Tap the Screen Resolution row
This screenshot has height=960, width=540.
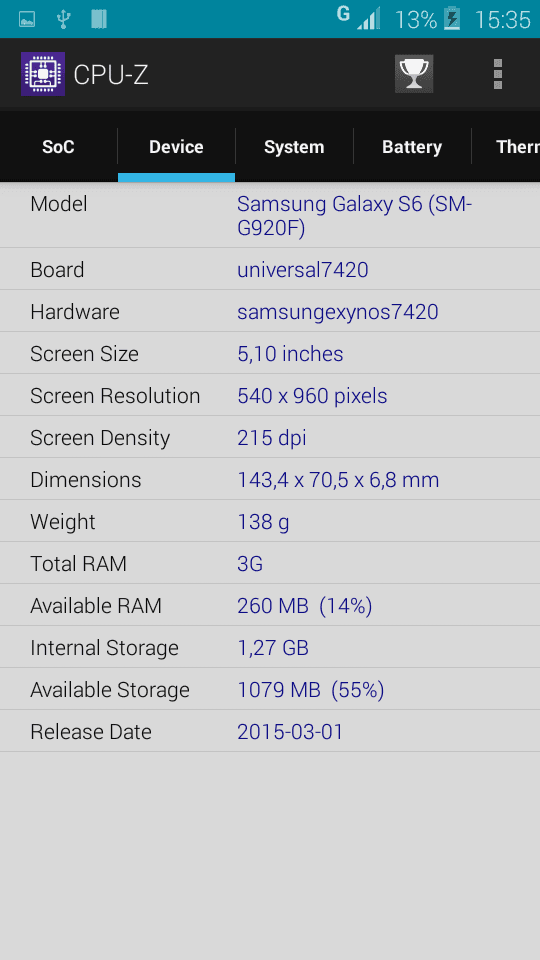[x=270, y=396]
